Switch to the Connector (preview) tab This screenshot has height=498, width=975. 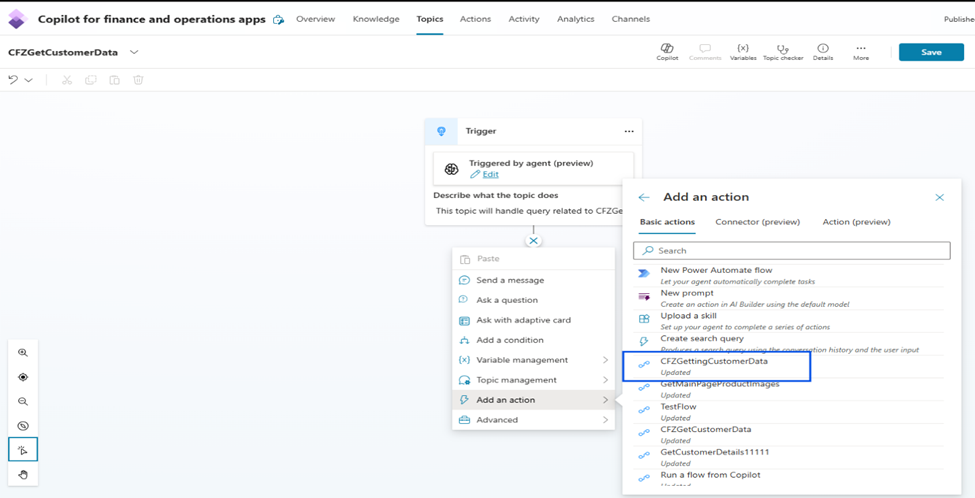(x=757, y=222)
